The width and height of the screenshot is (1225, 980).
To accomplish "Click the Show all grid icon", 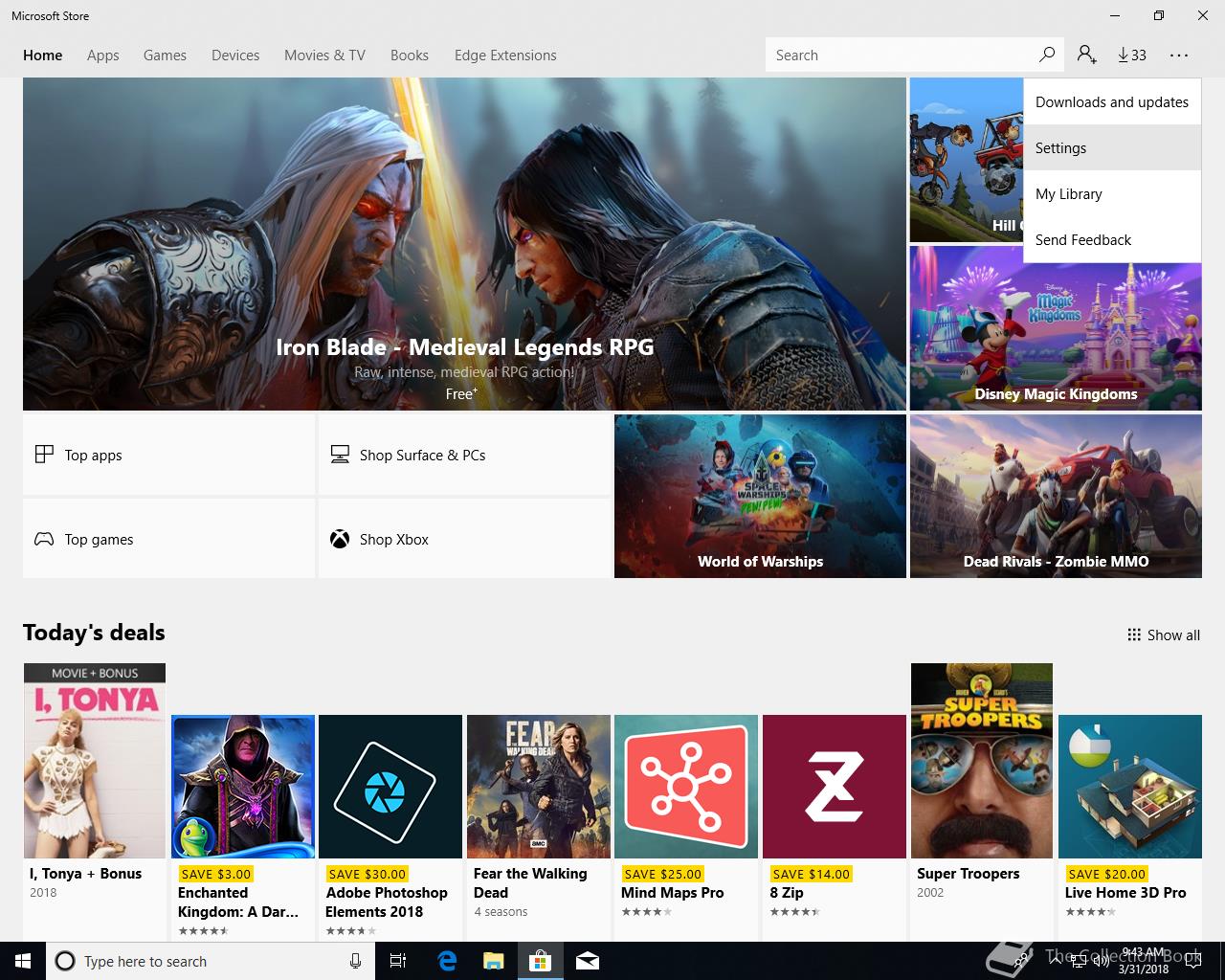I will point(1134,635).
